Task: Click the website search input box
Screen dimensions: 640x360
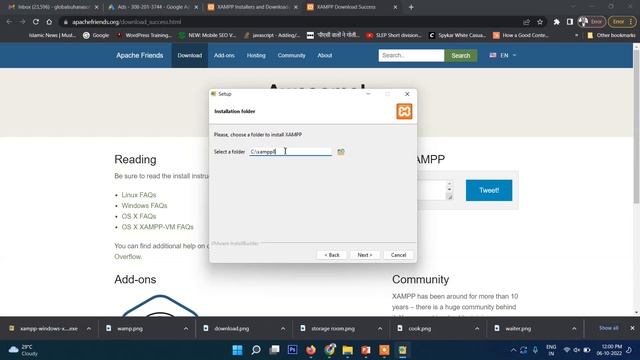Action: coord(411,56)
